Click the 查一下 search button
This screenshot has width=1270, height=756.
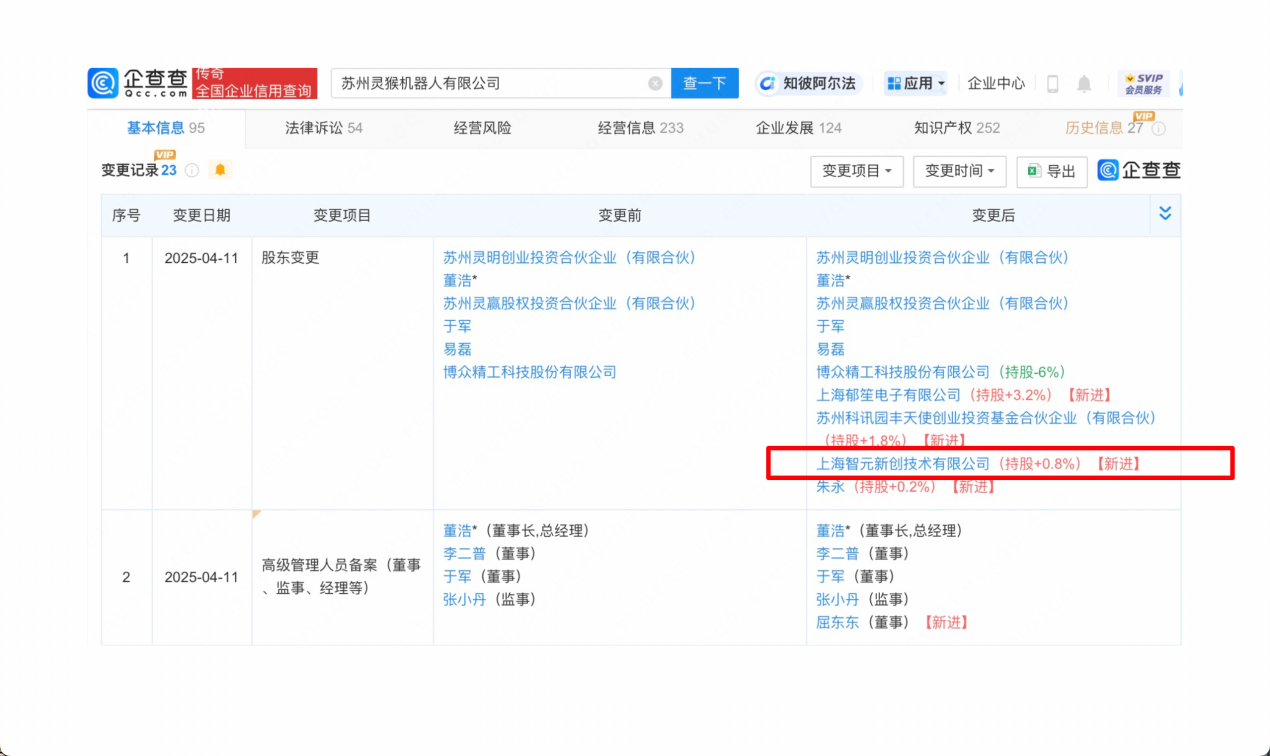tap(704, 84)
